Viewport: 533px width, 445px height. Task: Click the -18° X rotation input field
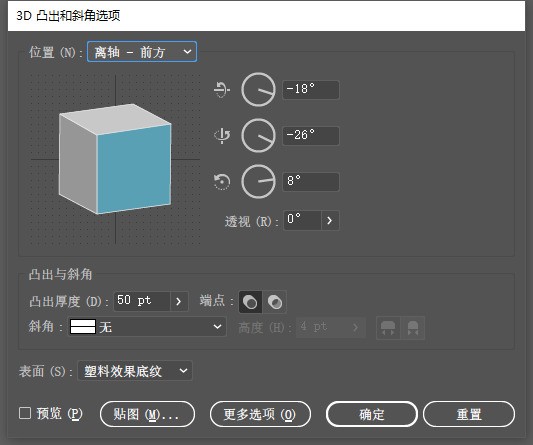click(x=311, y=90)
